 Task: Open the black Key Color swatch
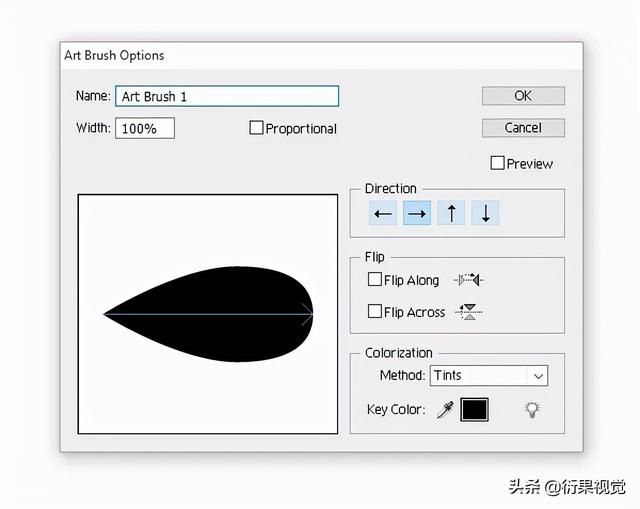click(x=474, y=409)
